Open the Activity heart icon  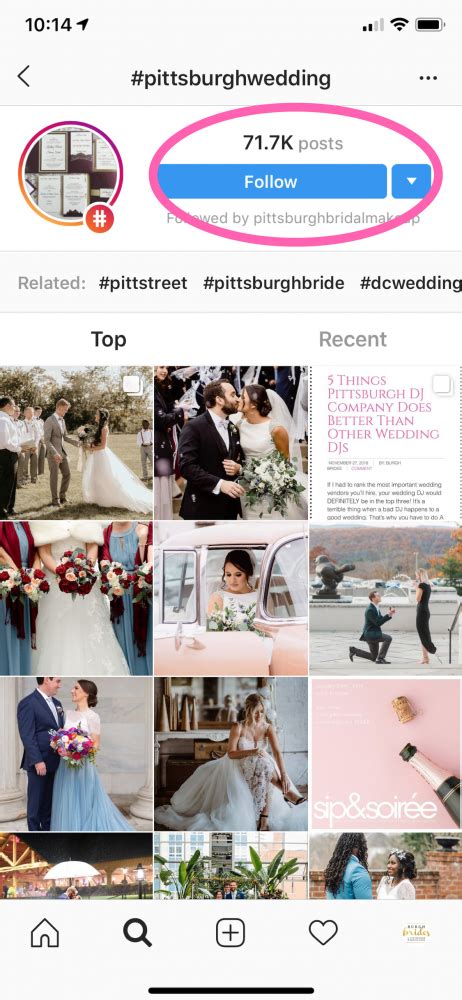323,934
